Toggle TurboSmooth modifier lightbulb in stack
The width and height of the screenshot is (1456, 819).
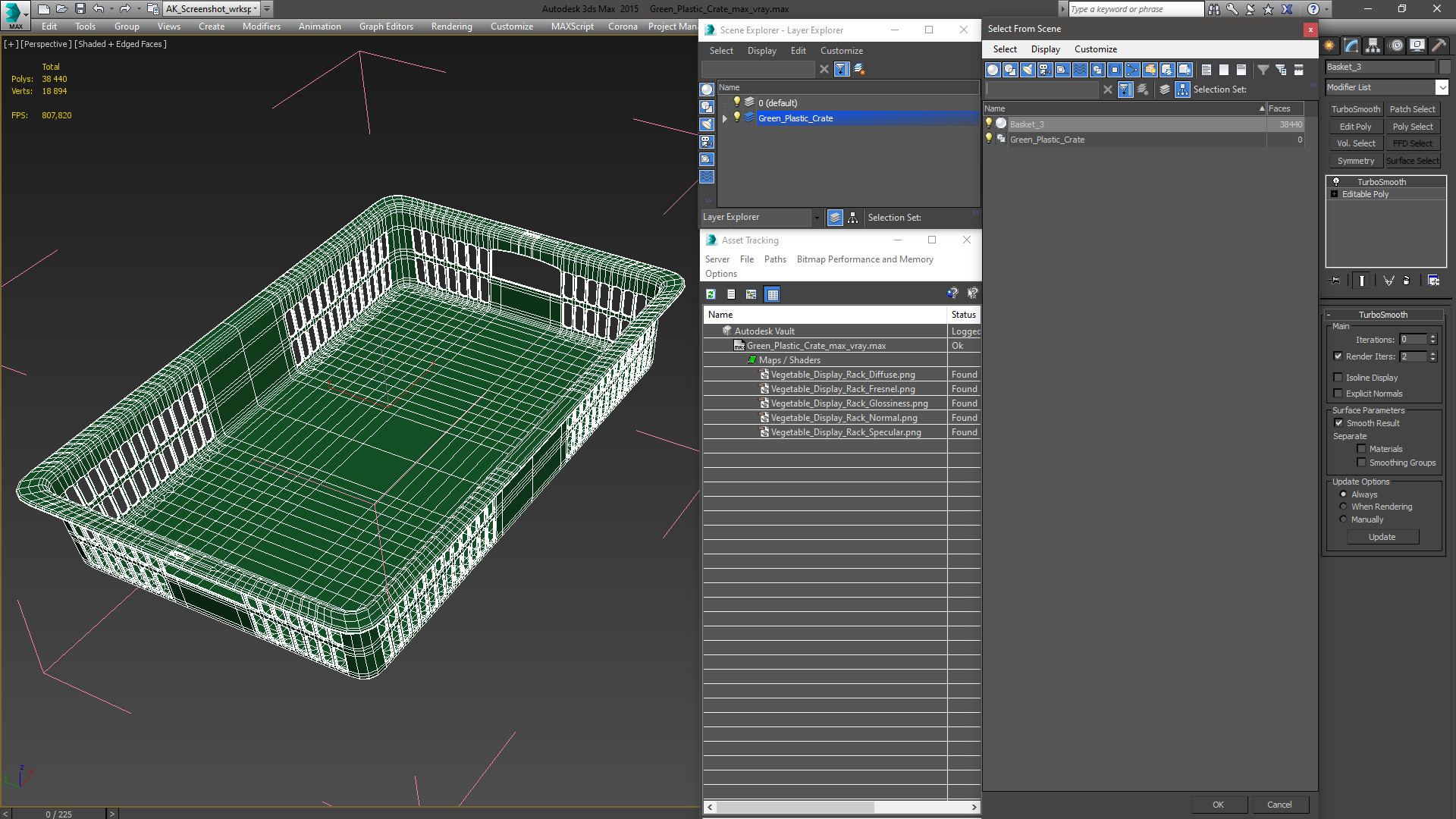click(x=1336, y=182)
